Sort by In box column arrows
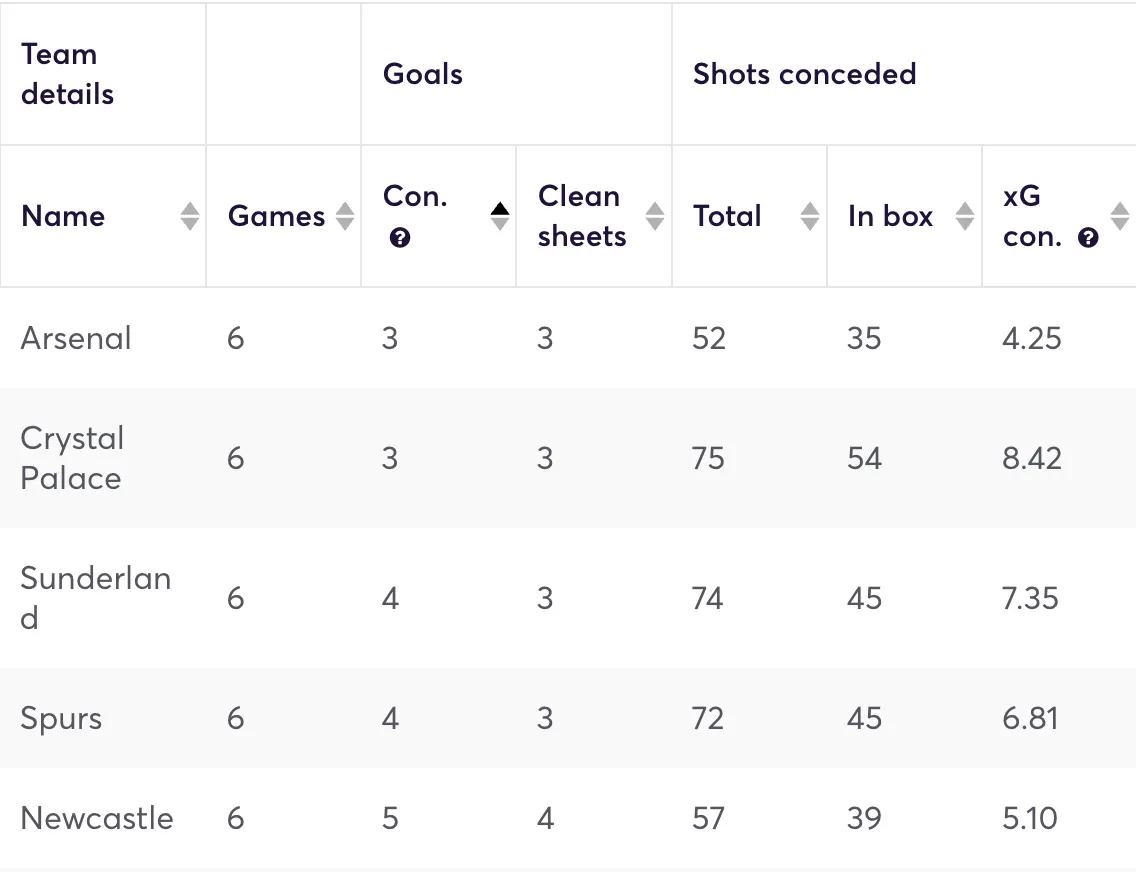The height and width of the screenshot is (872, 1136). [x=965, y=216]
